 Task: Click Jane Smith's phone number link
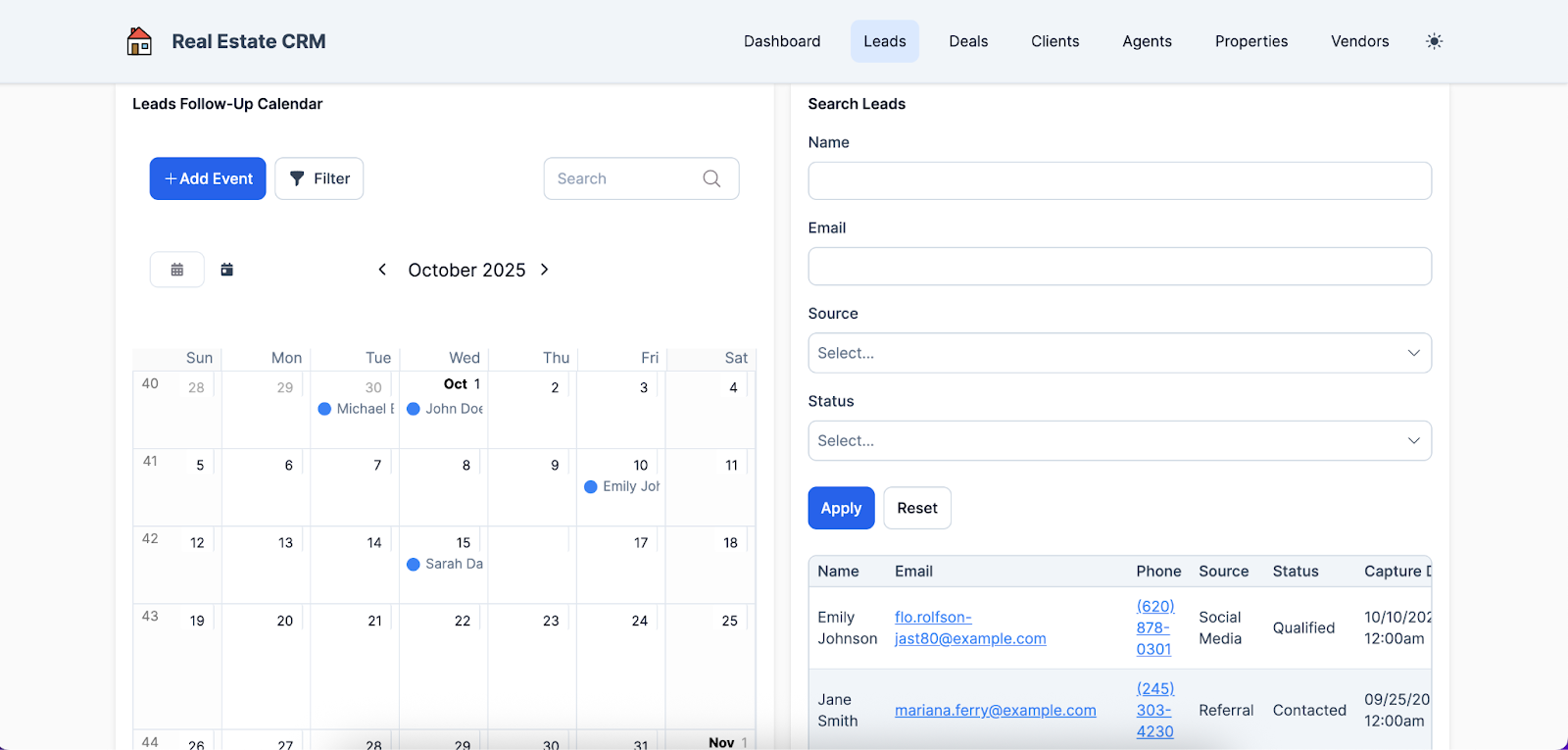click(x=1154, y=710)
